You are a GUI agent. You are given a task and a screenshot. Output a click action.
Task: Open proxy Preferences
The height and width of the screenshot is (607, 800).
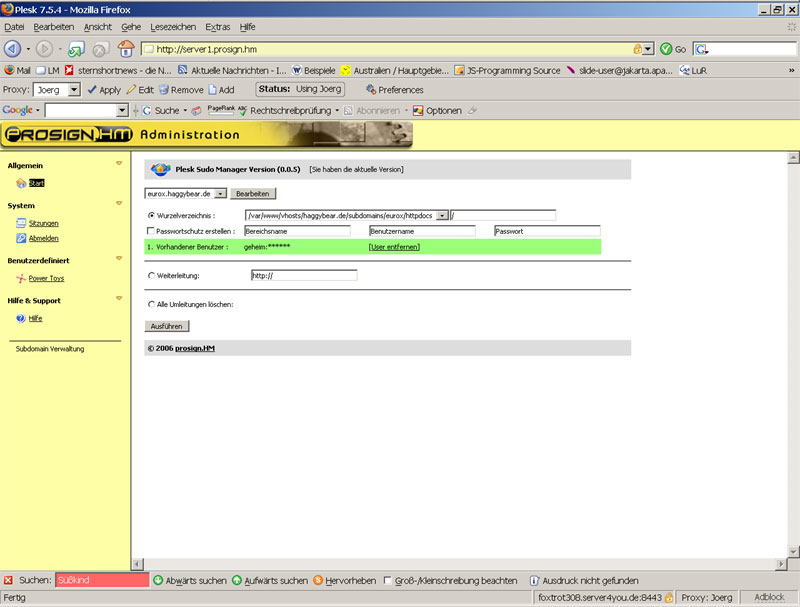click(x=395, y=90)
